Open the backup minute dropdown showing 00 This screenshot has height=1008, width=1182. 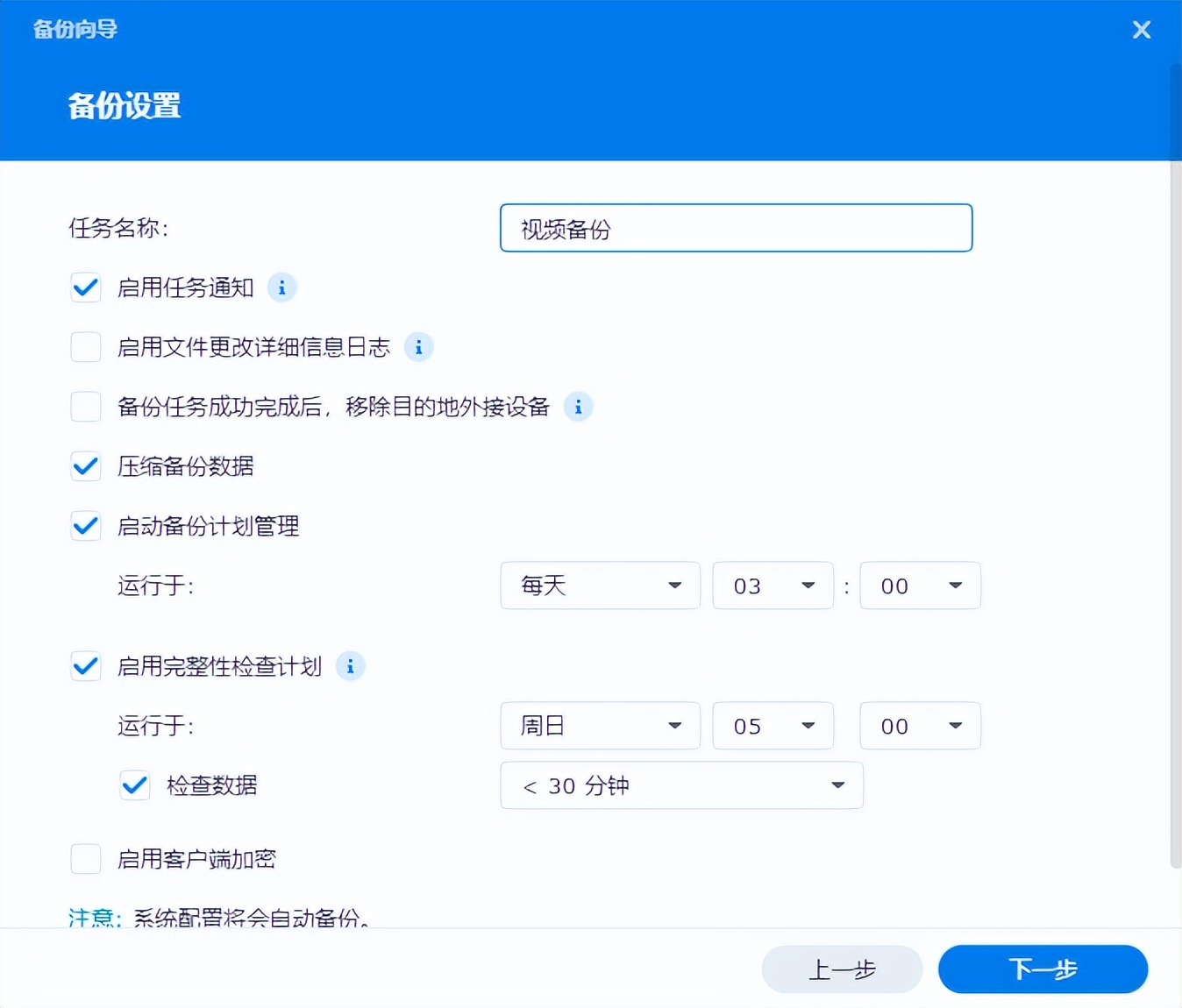920,586
